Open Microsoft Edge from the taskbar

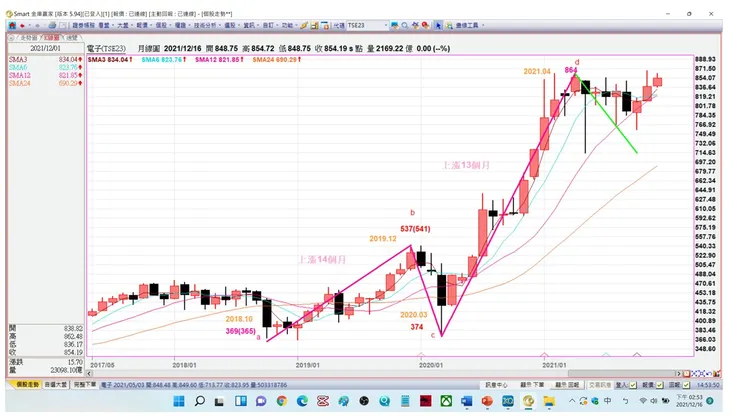pyautogui.click(x=303, y=401)
